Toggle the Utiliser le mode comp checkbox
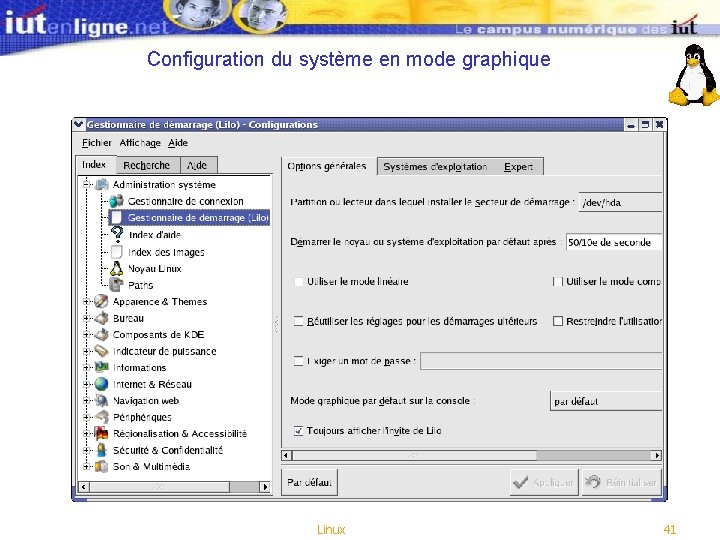Screen dimensions: 720x540 557,281
